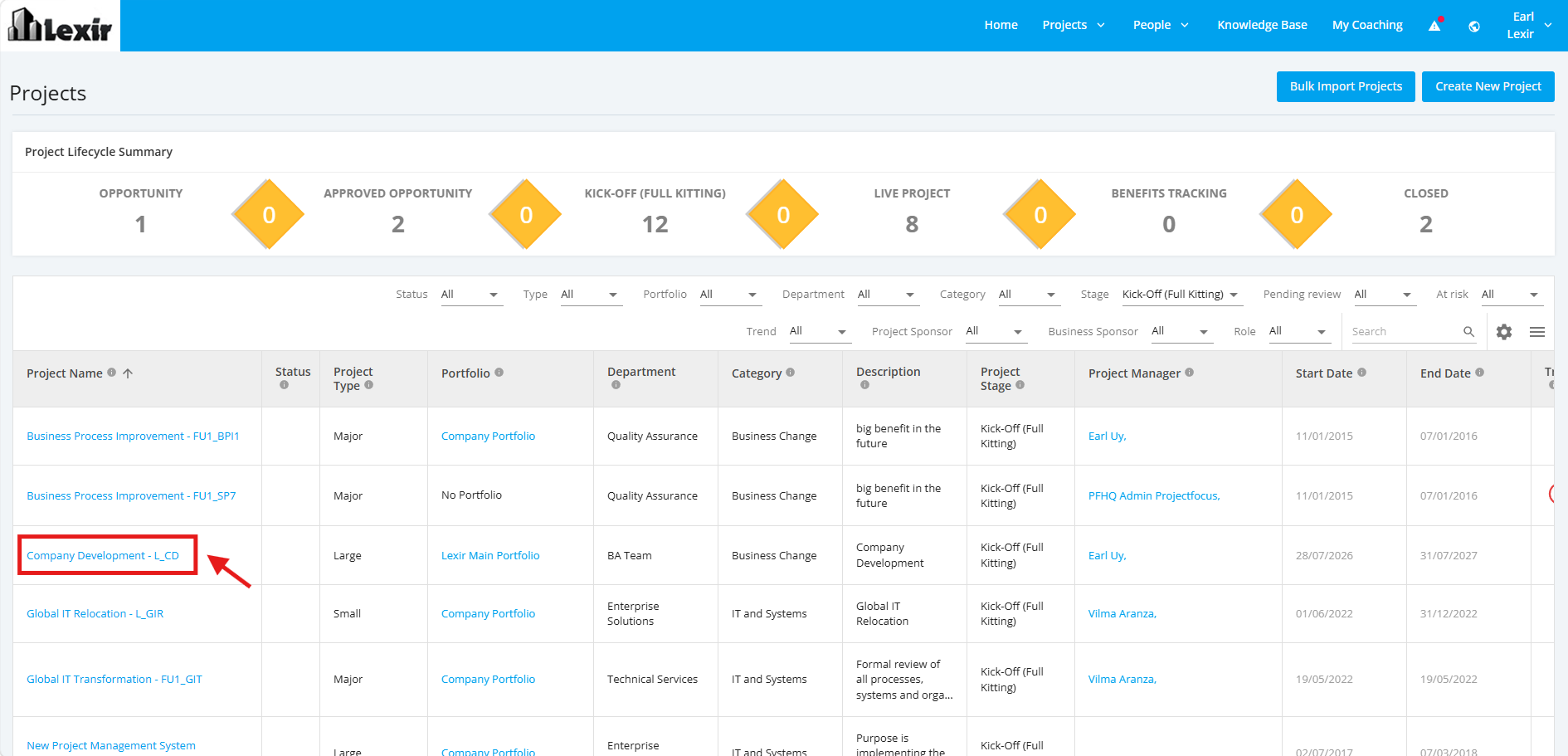Viewport: 1568px width, 756px height.
Task: Click the search magnifier icon
Action: (x=1468, y=332)
